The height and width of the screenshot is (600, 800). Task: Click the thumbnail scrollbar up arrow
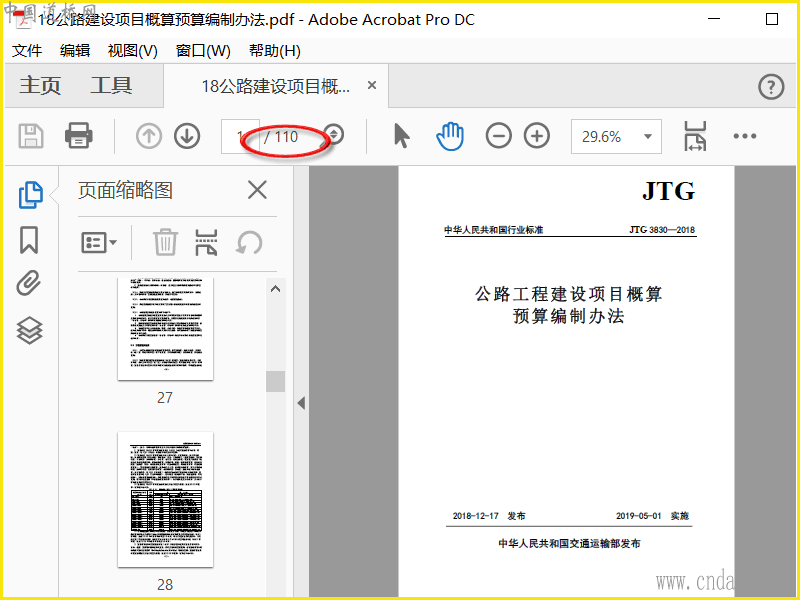point(276,289)
